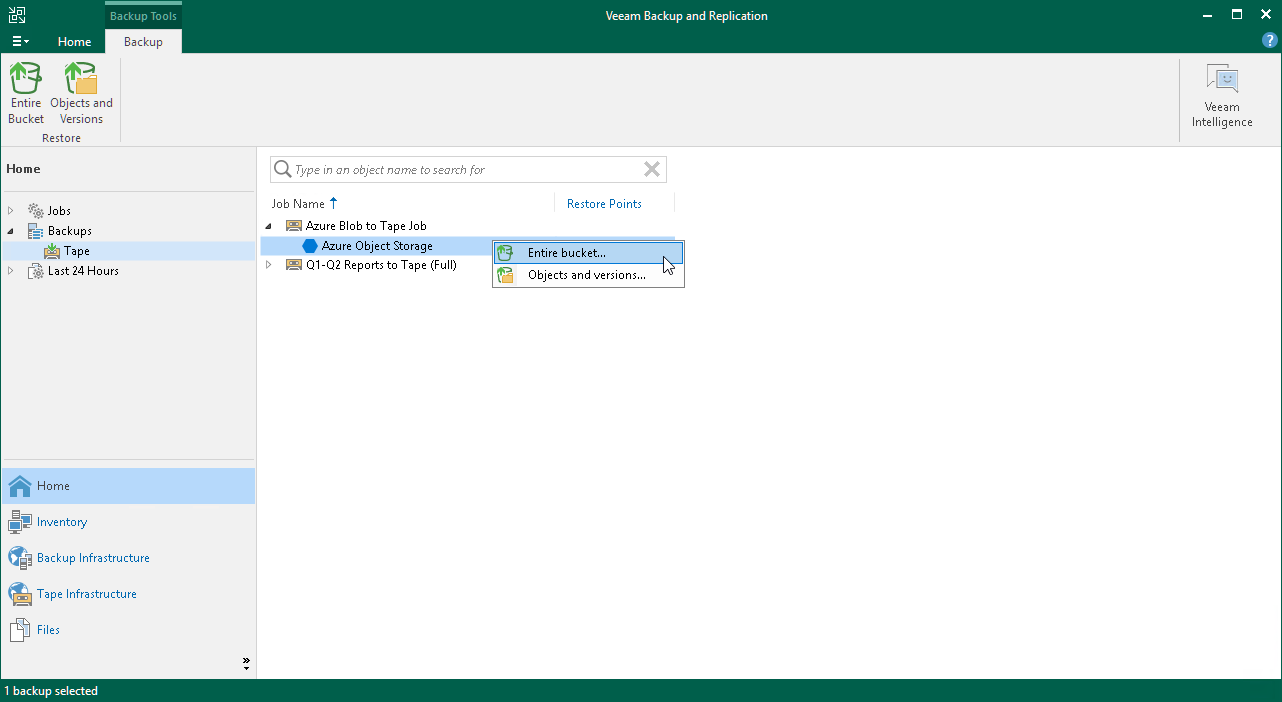The width and height of the screenshot is (1282, 702).
Task: Expand the Q1-Q2 Reports to Tape backup
Action: [267, 265]
